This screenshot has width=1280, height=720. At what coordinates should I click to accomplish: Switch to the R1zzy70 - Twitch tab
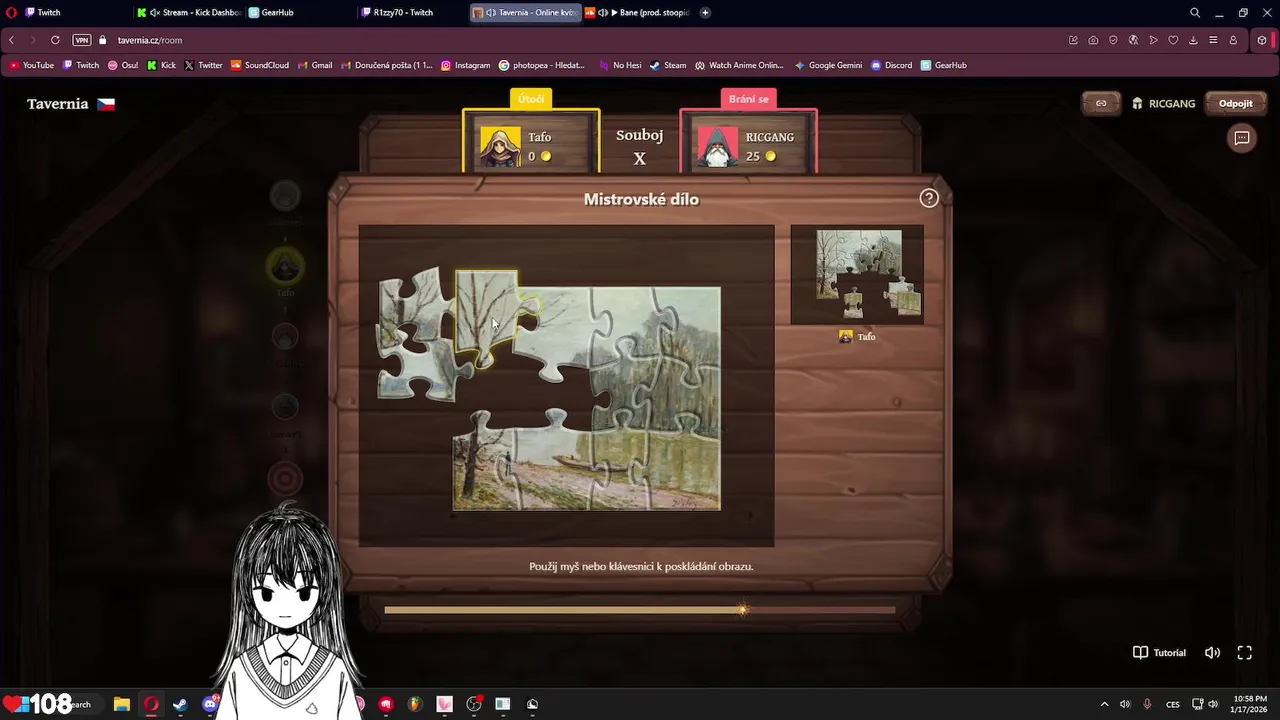coord(412,13)
